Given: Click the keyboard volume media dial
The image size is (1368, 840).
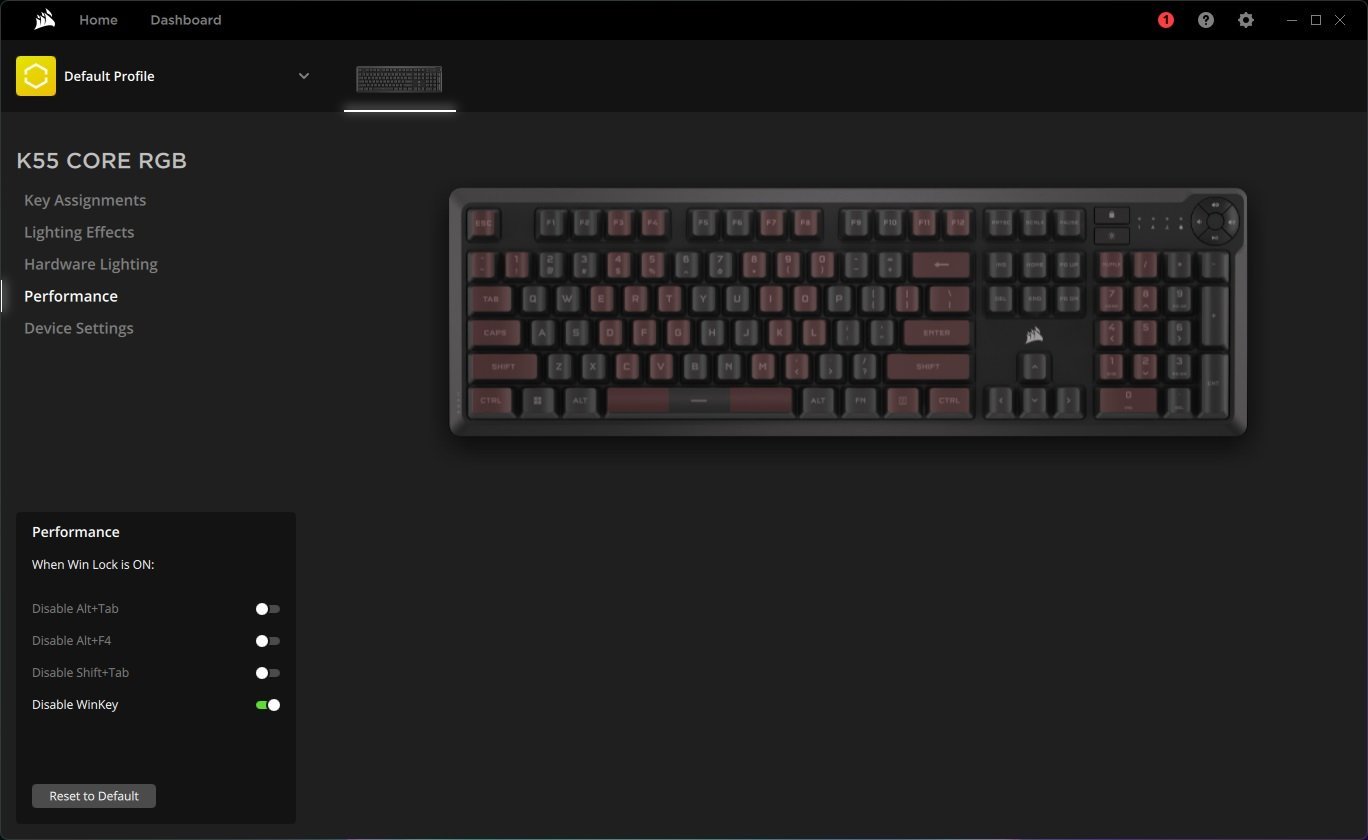Looking at the screenshot, I should coord(1214,222).
